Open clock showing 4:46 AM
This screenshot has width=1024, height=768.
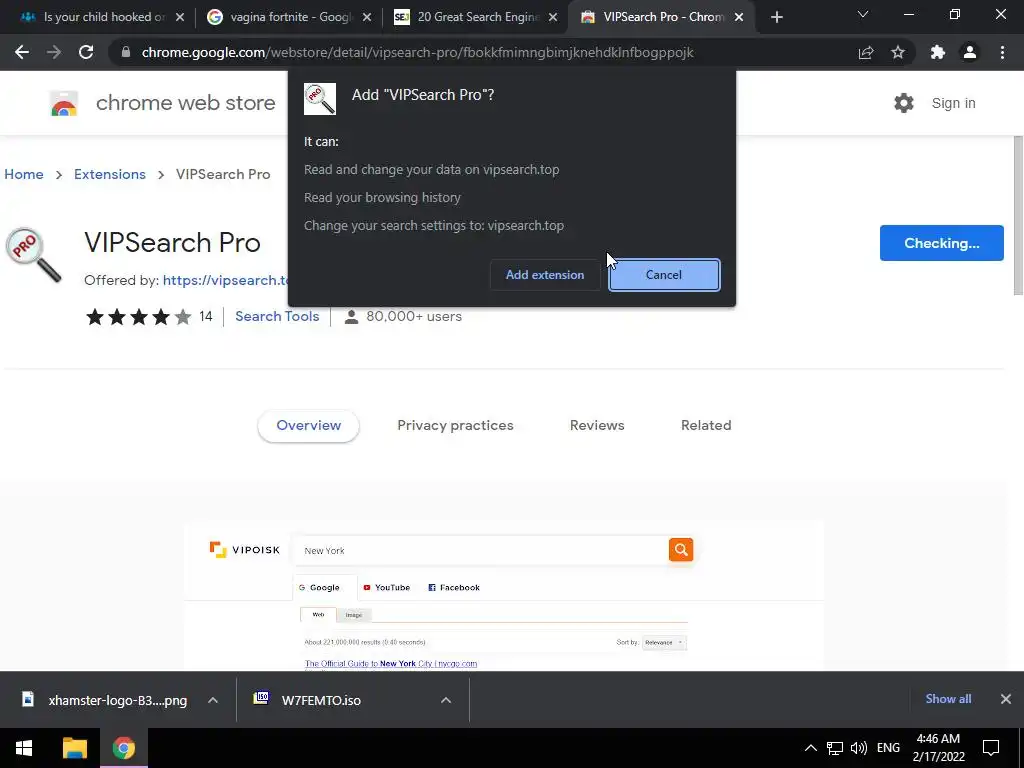tap(938, 748)
